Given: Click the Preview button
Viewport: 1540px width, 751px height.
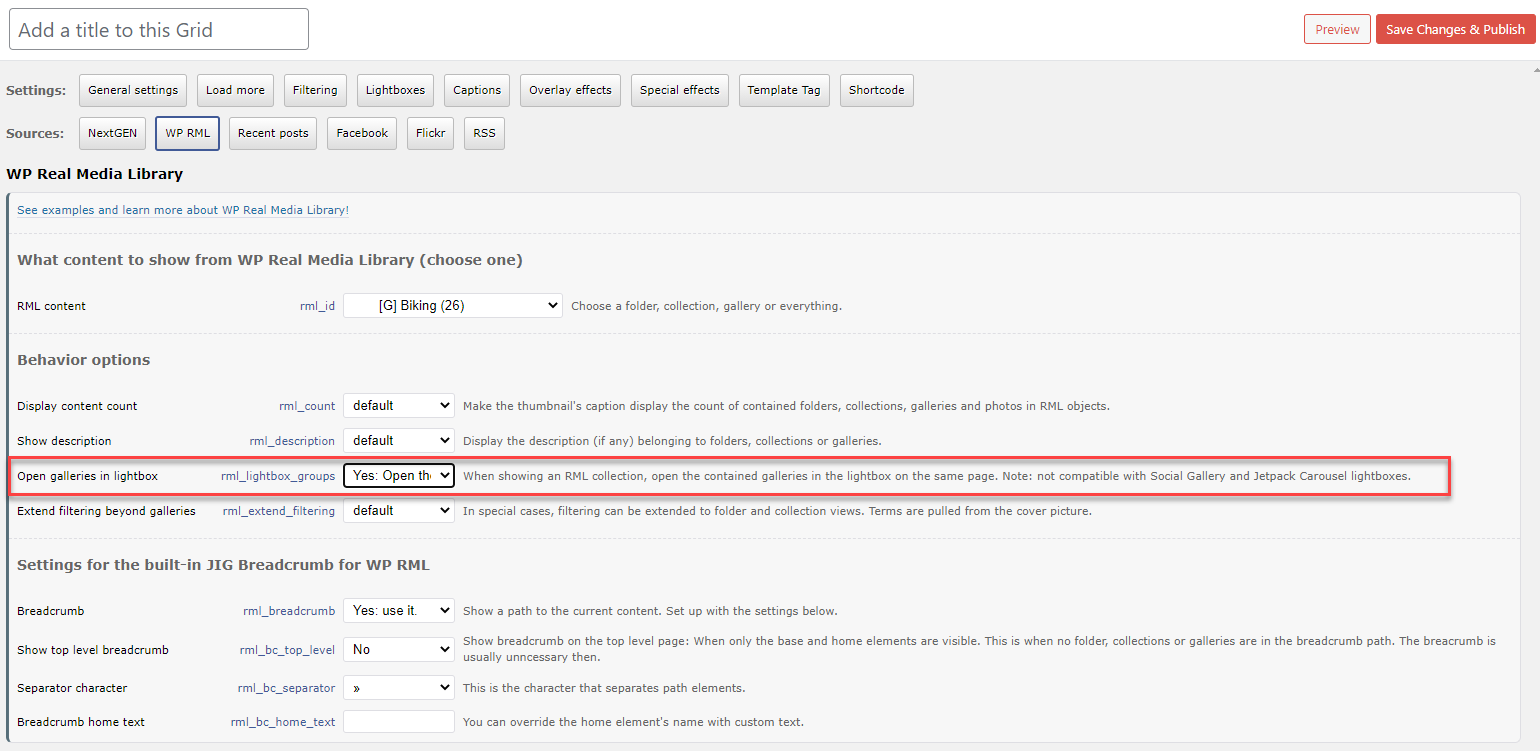Looking at the screenshot, I should (1337, 29).
